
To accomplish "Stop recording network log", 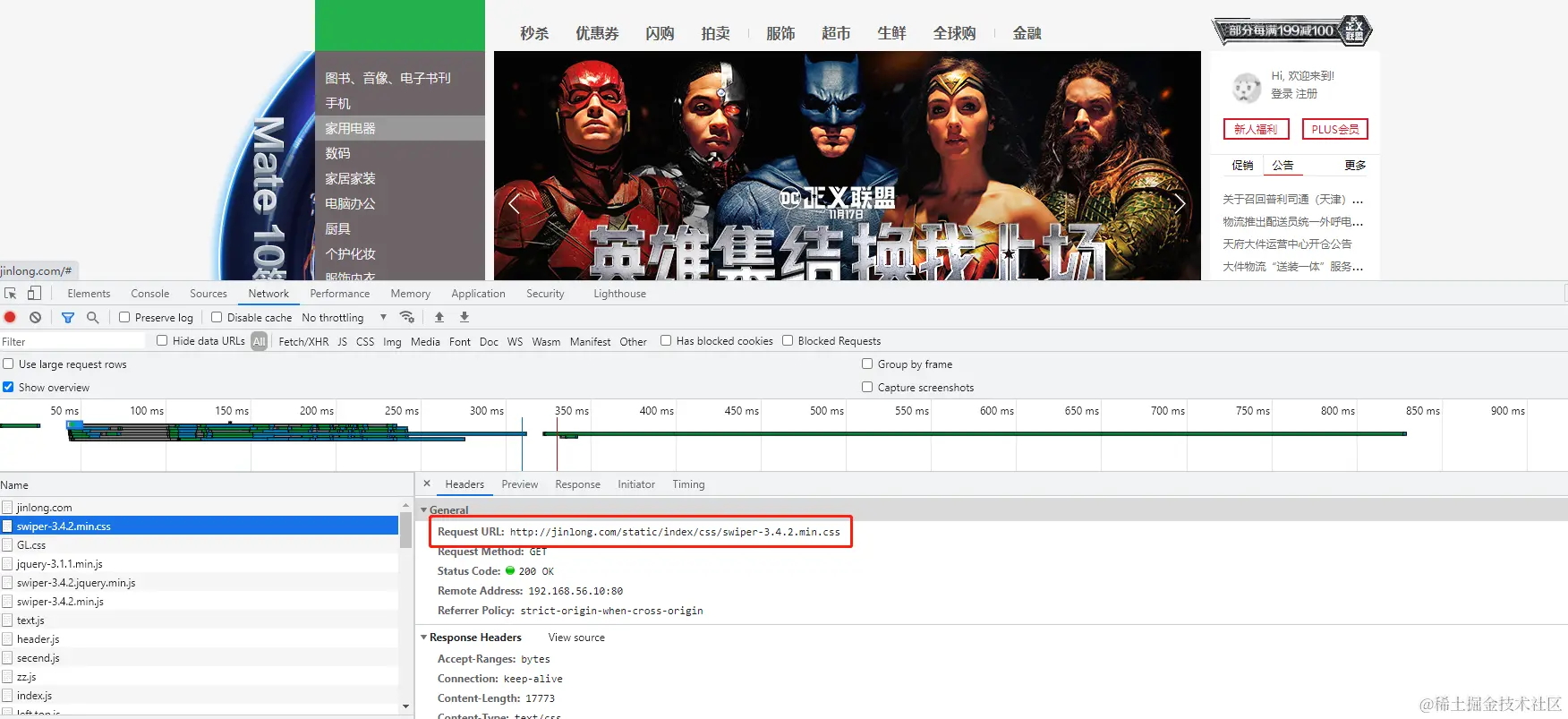I will (11, 317).
